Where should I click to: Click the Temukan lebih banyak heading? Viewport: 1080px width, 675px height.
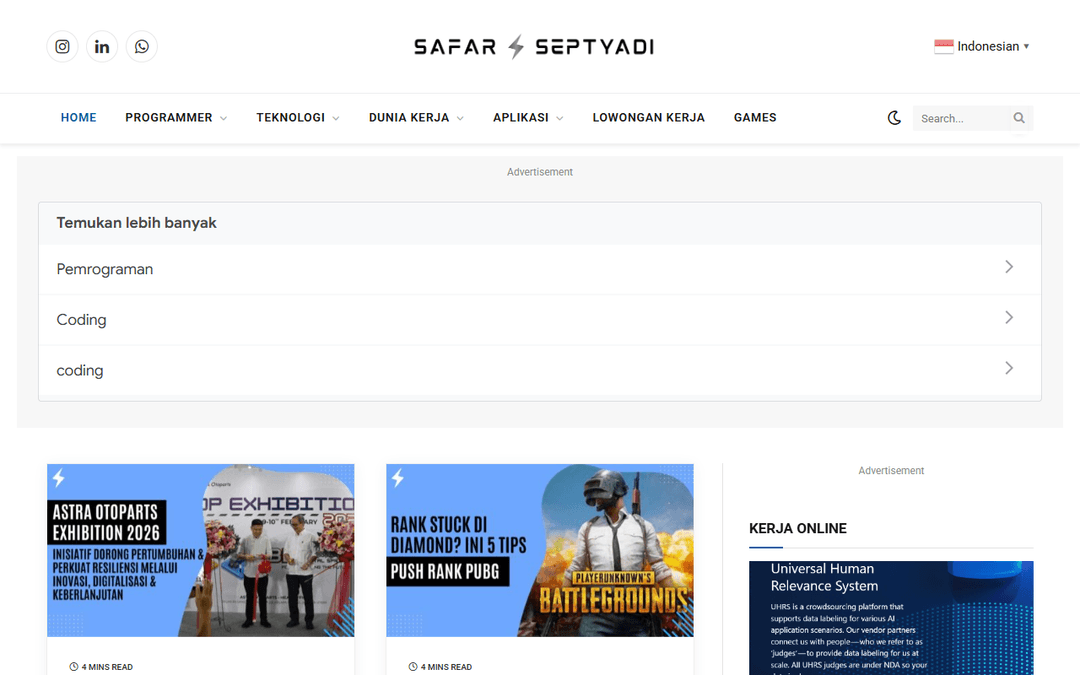(136, 223)
